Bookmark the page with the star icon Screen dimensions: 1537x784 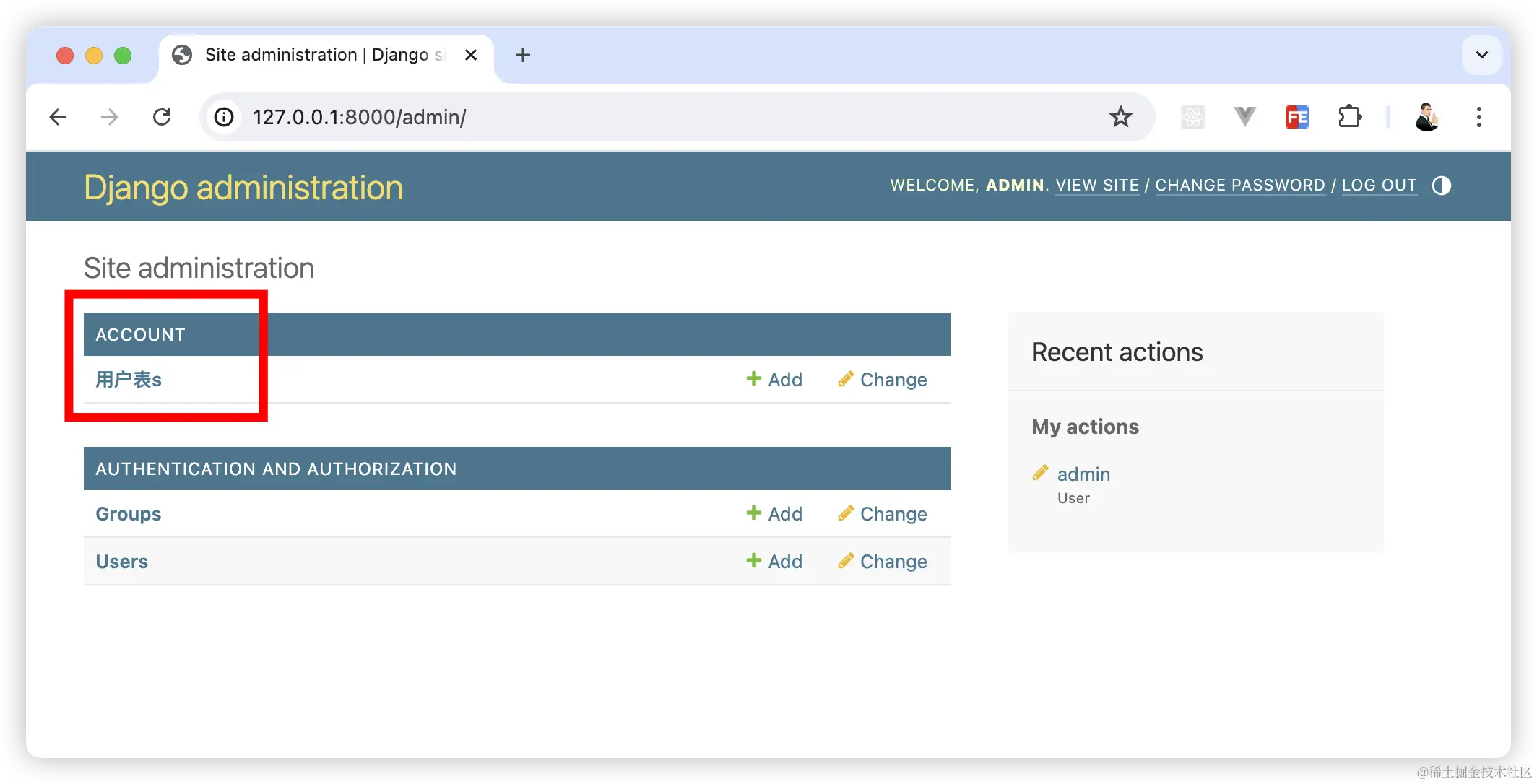click(1120, 117)
